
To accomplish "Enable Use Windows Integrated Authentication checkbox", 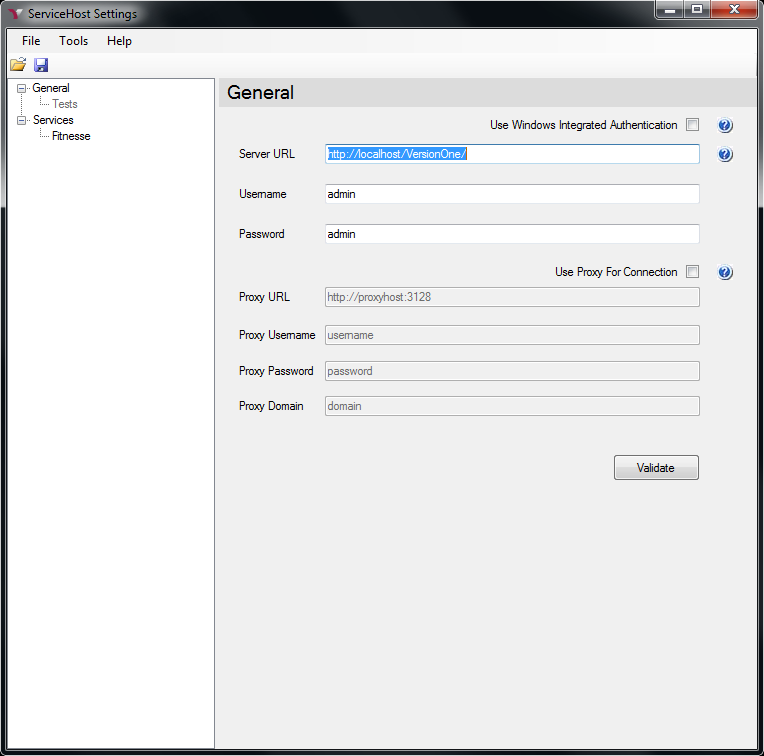I will (692, 125).
